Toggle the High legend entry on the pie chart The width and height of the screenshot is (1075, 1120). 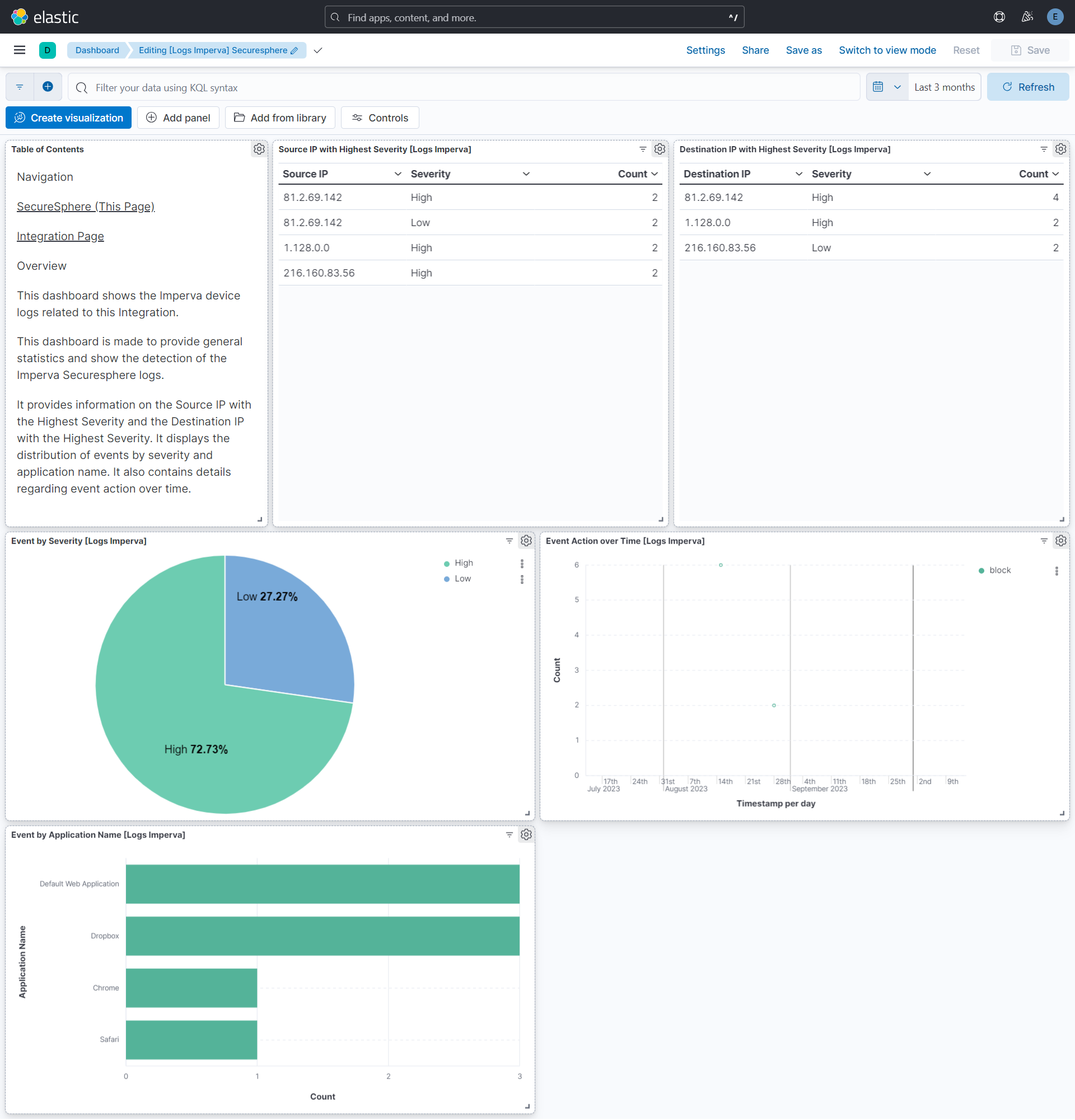pyautogui.click(x=463, y=563)
